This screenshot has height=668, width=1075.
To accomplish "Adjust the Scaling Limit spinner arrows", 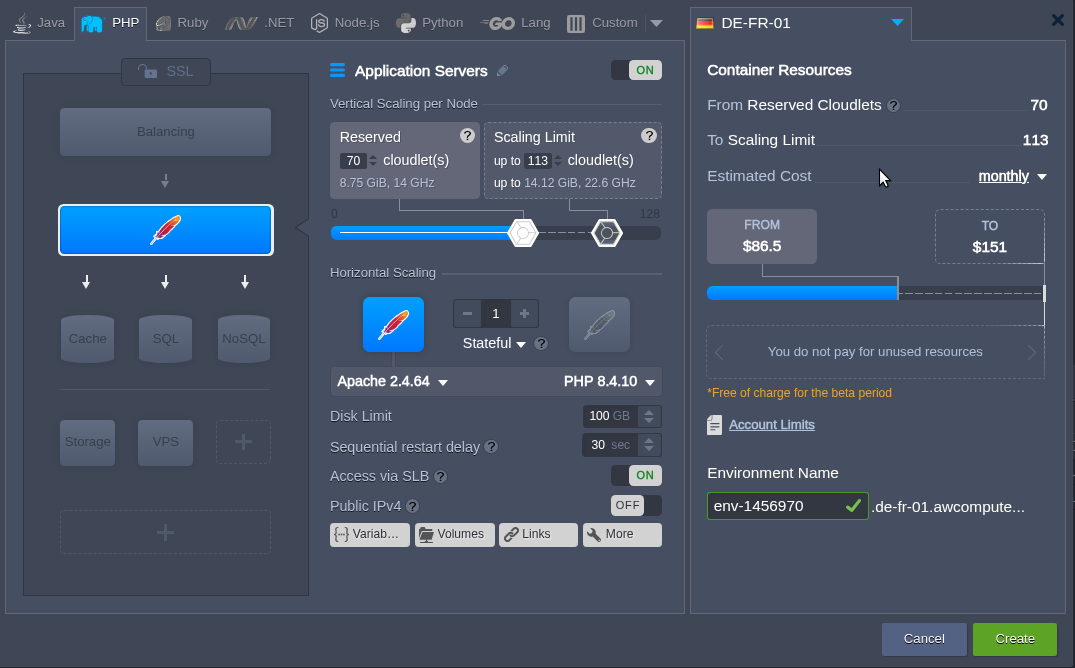I will 558,160.
